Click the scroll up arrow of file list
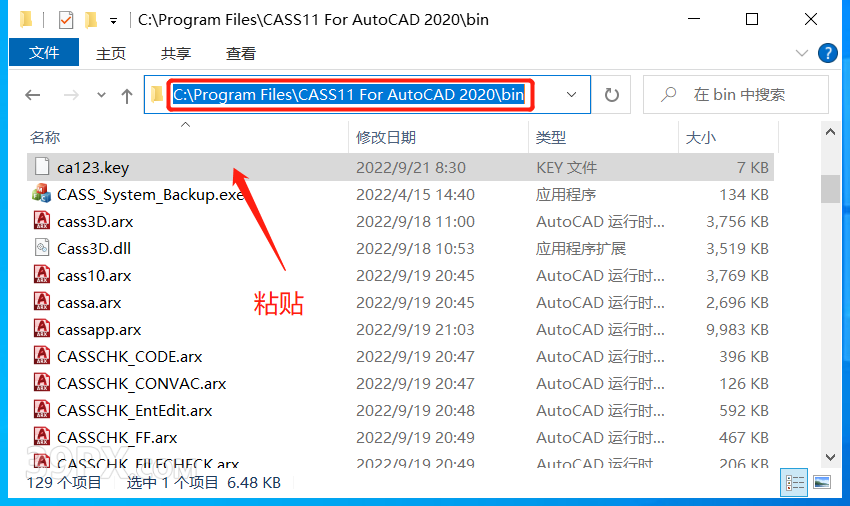Viewport: 850px width, 506px height. pyautogui.click(x=830, y=132)
